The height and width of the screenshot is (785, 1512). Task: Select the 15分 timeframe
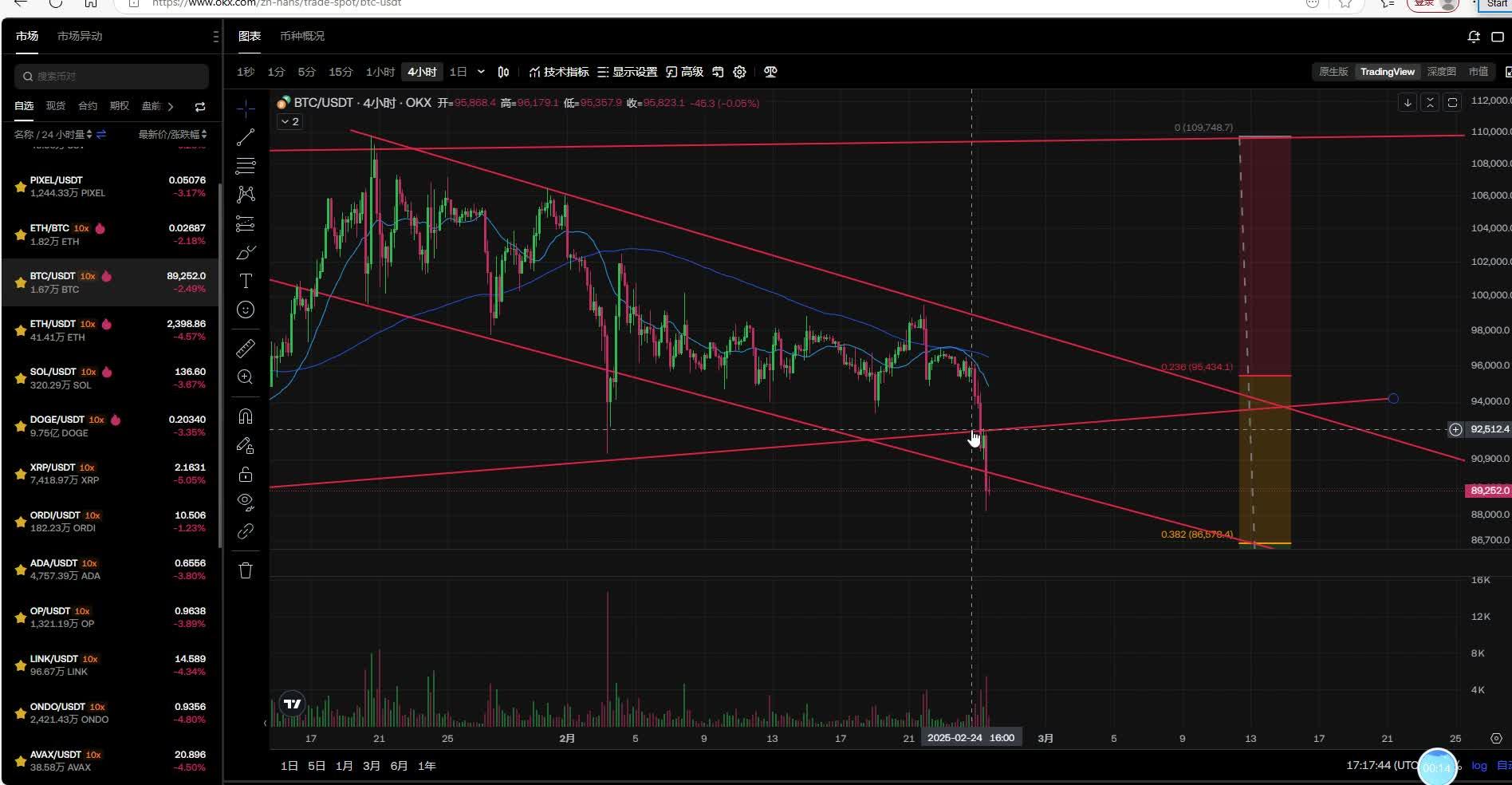coord(341,72)
